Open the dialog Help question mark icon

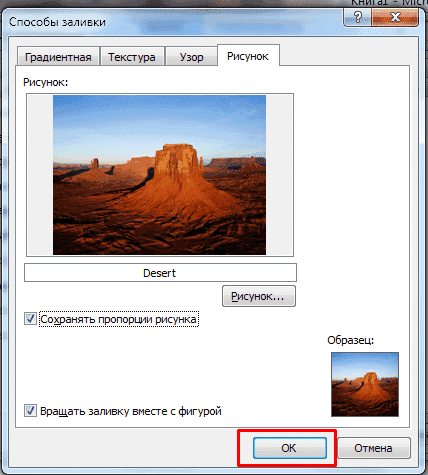click(358, 17)
